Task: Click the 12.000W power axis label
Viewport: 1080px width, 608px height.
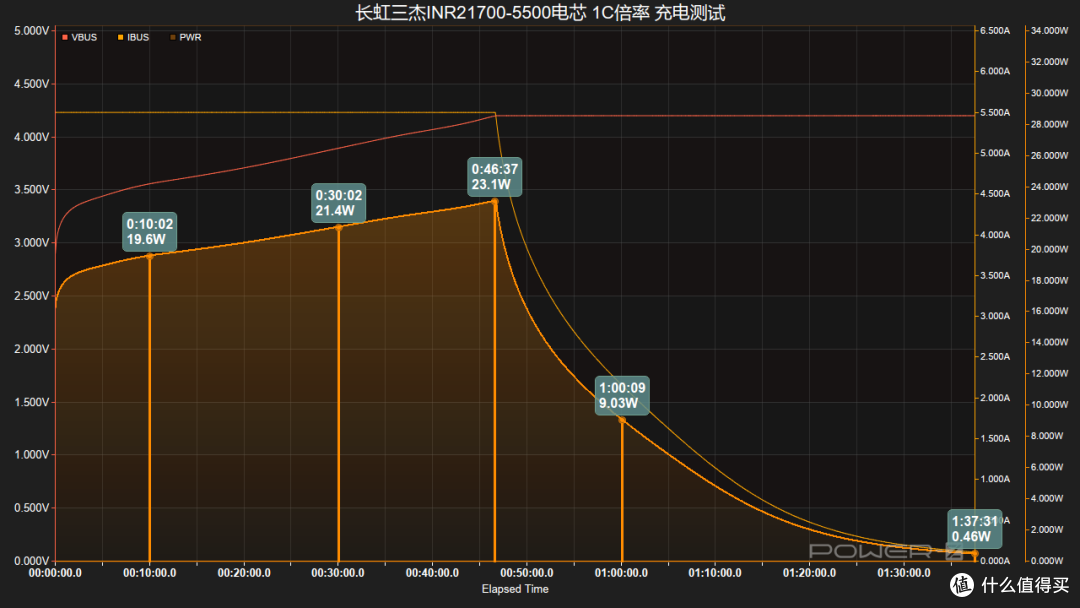Action: click(1050, 374)
